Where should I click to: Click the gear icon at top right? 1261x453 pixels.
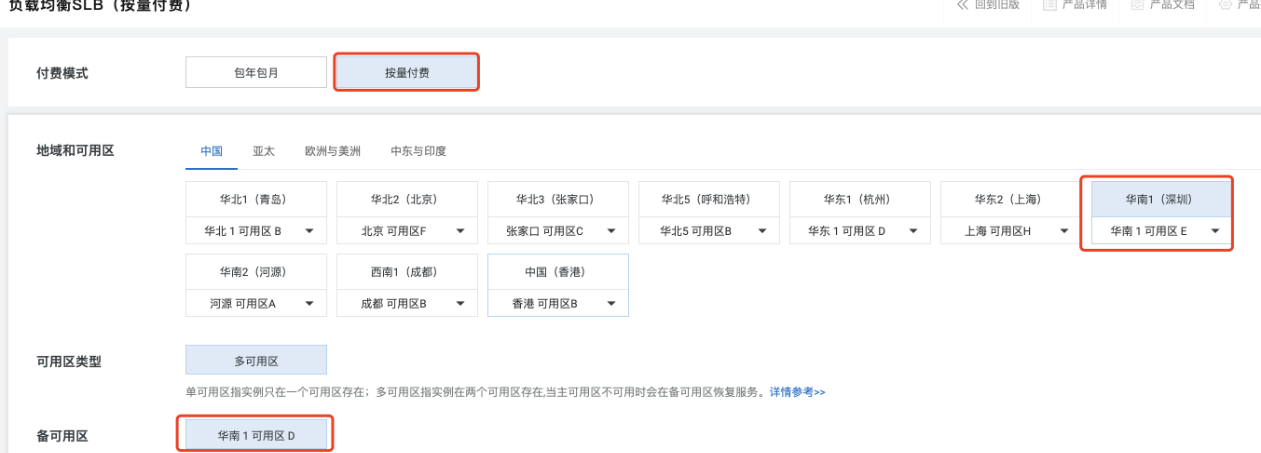click(1225, 4)
